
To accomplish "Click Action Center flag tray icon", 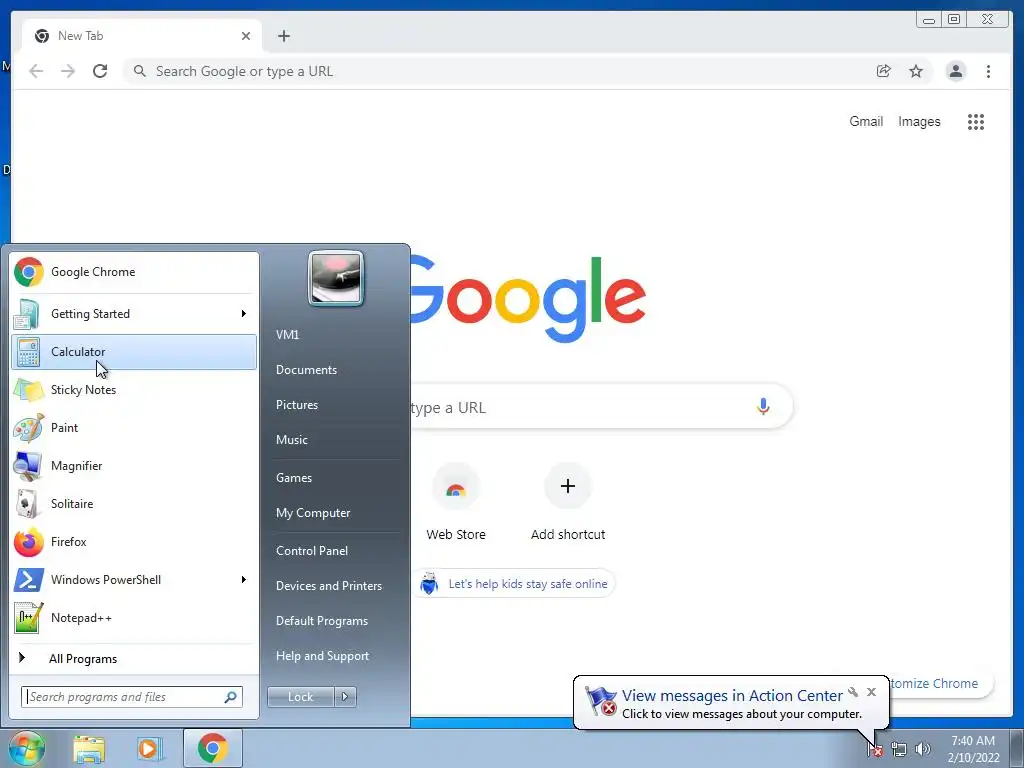I will point(875,750).
